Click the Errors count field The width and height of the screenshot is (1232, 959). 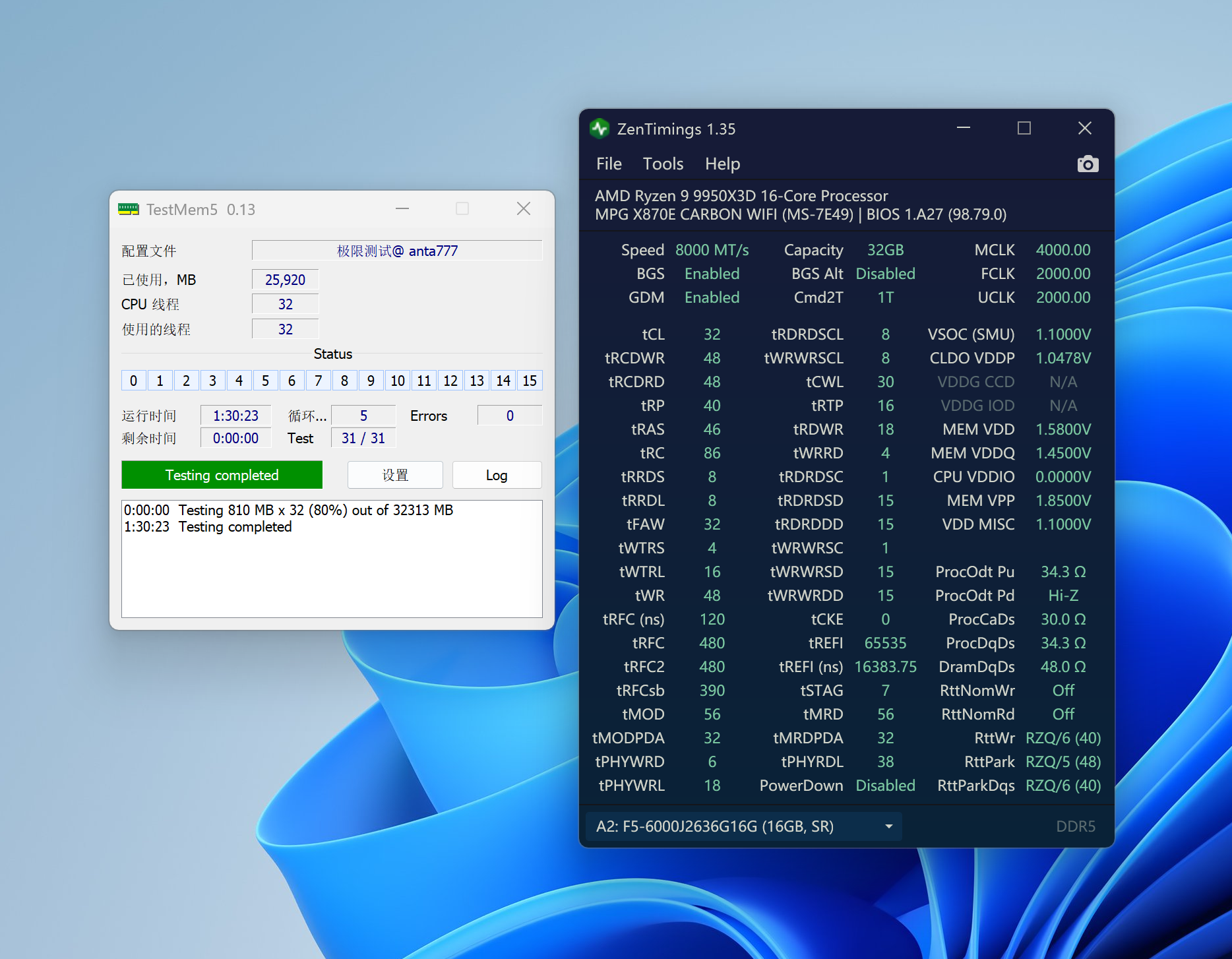click(x=509, y=416)
